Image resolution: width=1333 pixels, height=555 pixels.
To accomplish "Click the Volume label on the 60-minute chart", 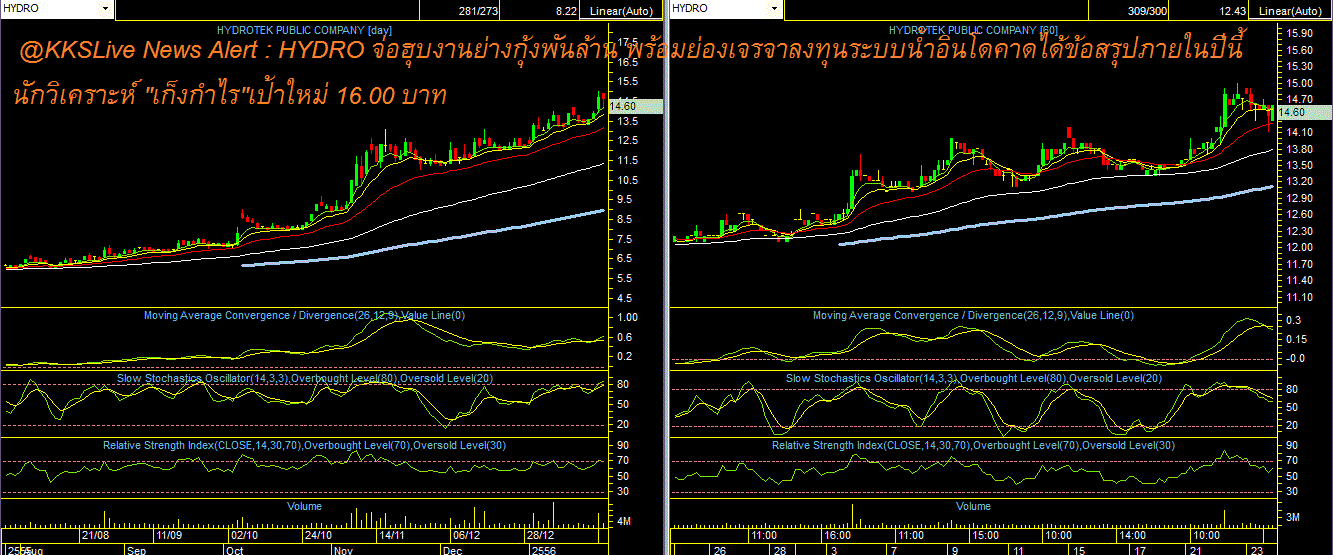I will point(973,507).
